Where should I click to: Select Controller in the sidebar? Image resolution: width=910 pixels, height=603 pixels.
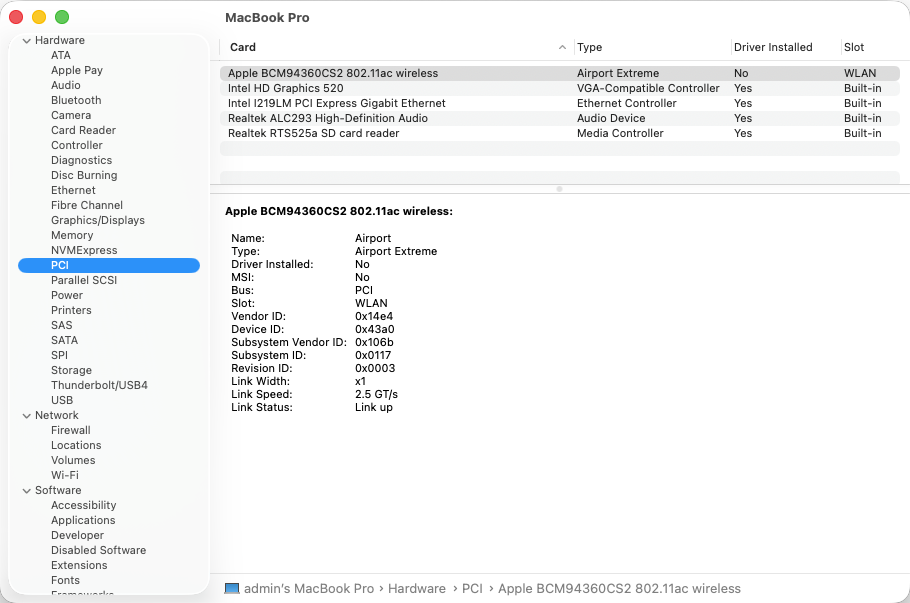click(77, 145)
